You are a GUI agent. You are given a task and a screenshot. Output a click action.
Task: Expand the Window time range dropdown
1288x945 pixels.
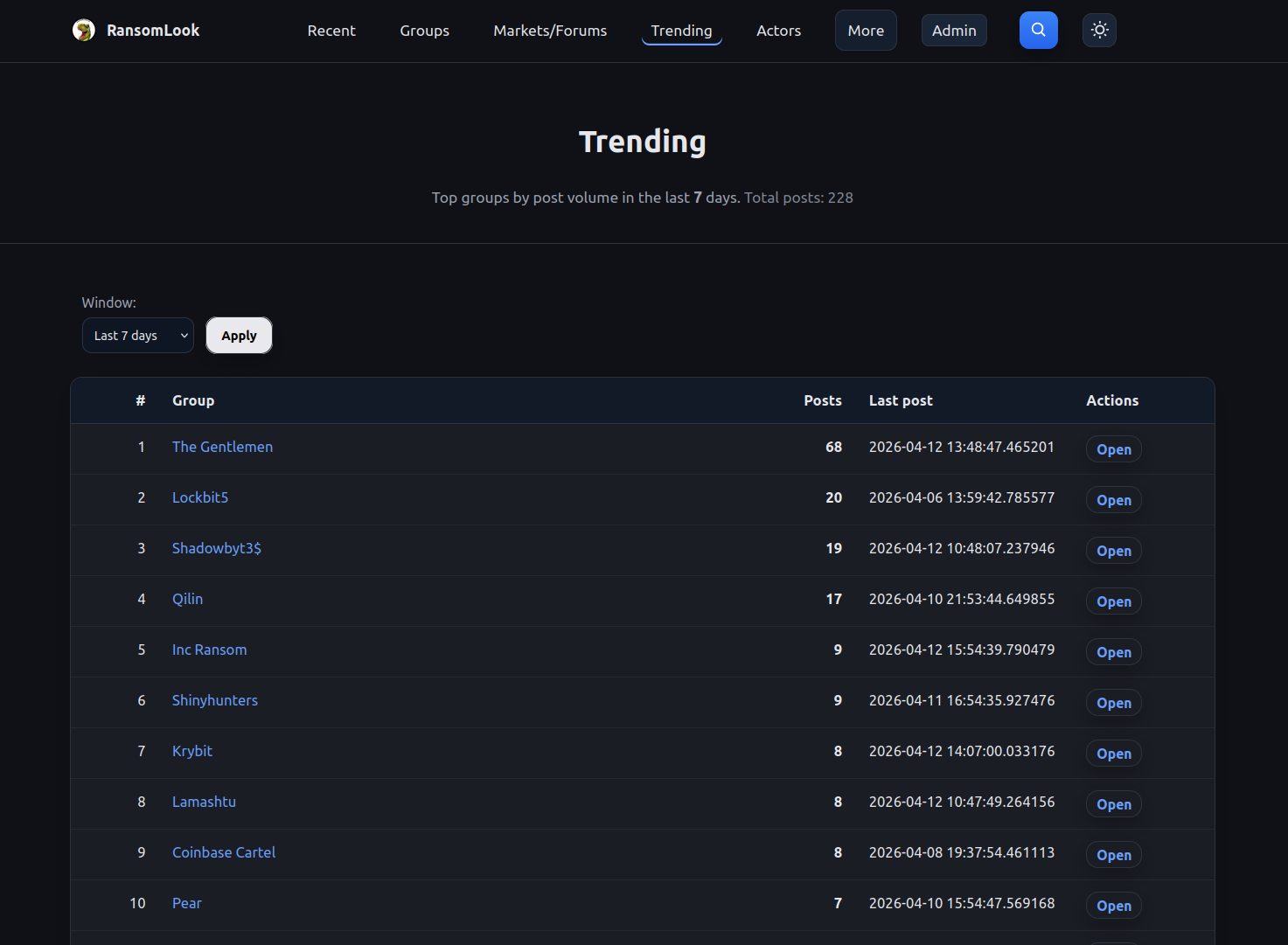point(138,336)
